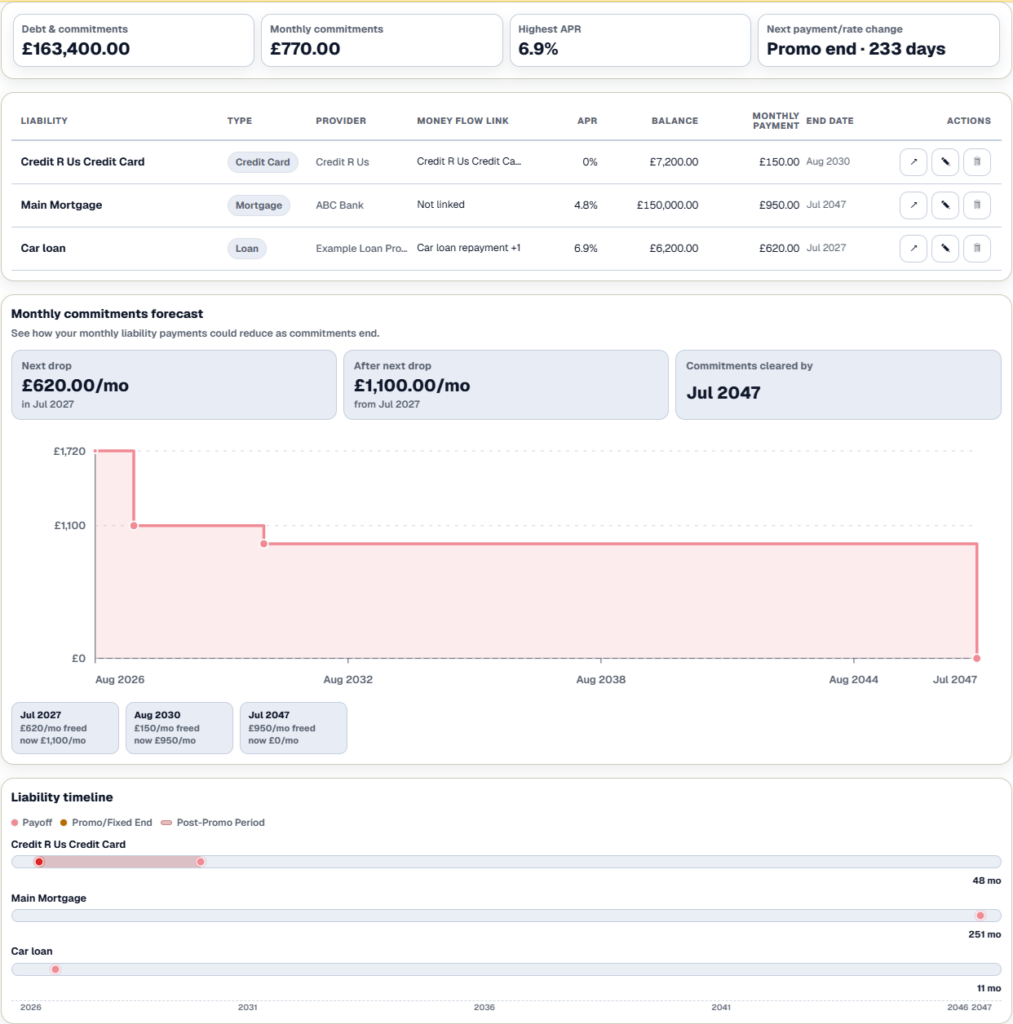The image size is (1013, 1024).
Task: Edit the Credit R Us Credit Card liability
Action: 945,162
